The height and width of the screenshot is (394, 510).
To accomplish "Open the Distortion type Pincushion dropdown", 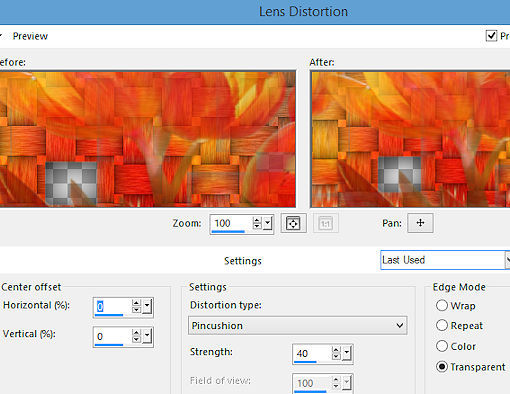I will pos(298,325).
